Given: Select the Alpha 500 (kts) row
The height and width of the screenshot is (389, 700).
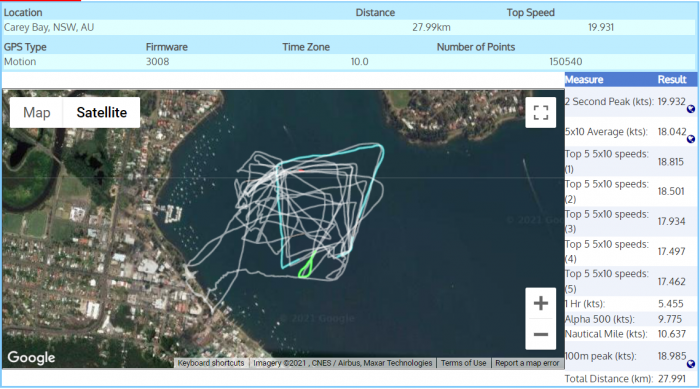Looking at the screenshot, I should [630, 319].
